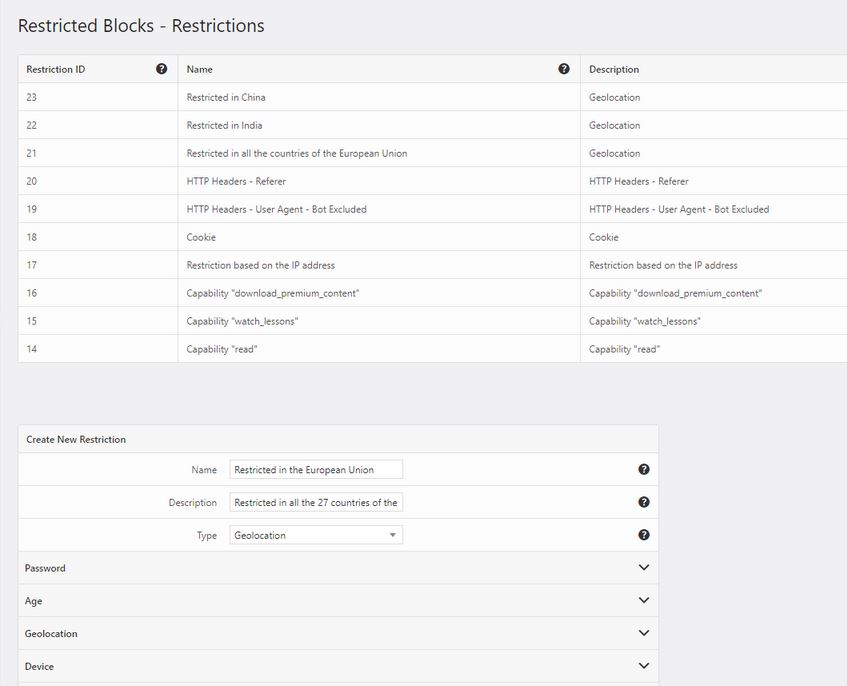Select the Restricted in India row

[x=433, y=125]
